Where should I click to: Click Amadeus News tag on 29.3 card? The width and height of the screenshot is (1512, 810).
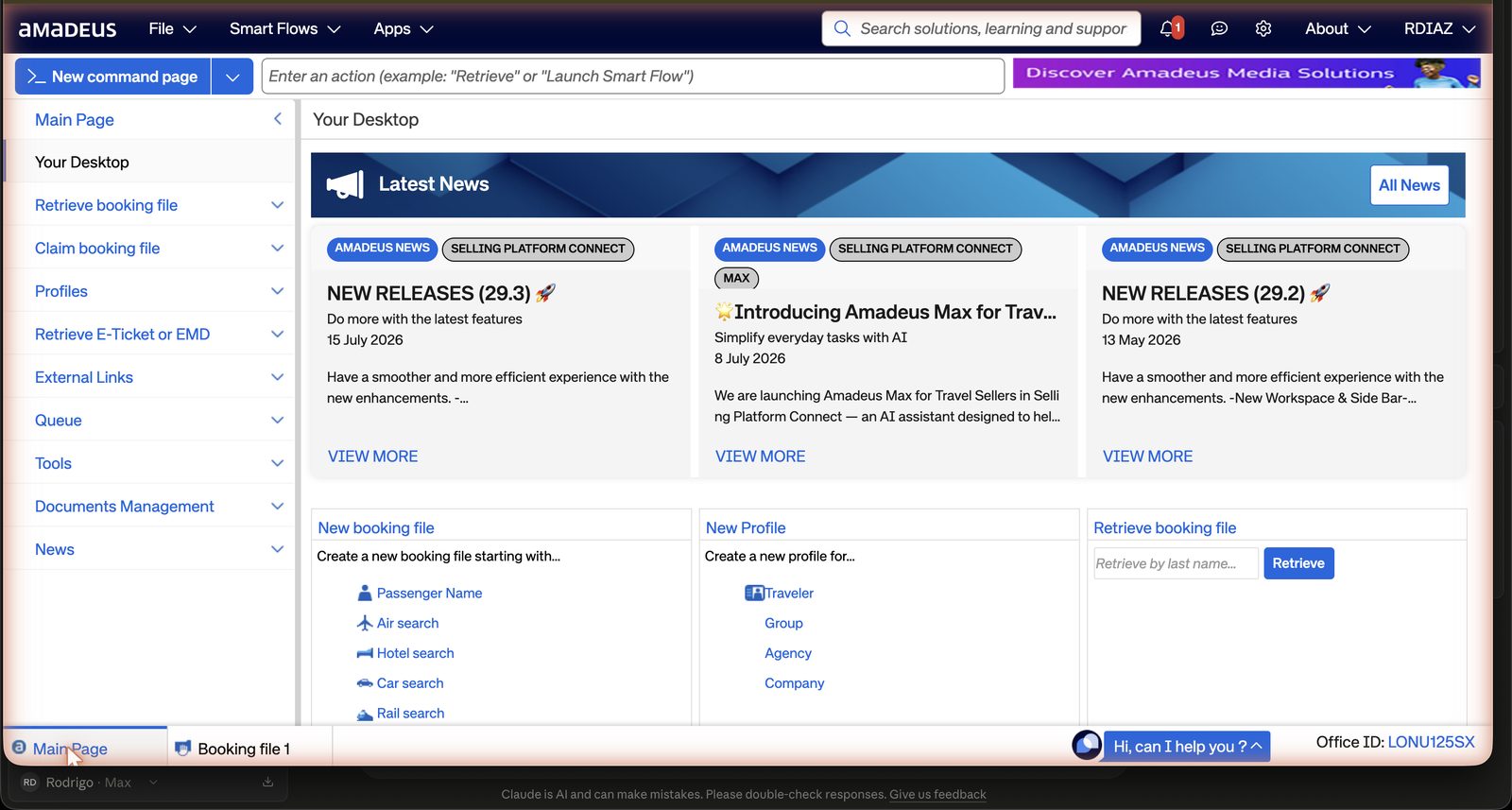pos(382,248)
